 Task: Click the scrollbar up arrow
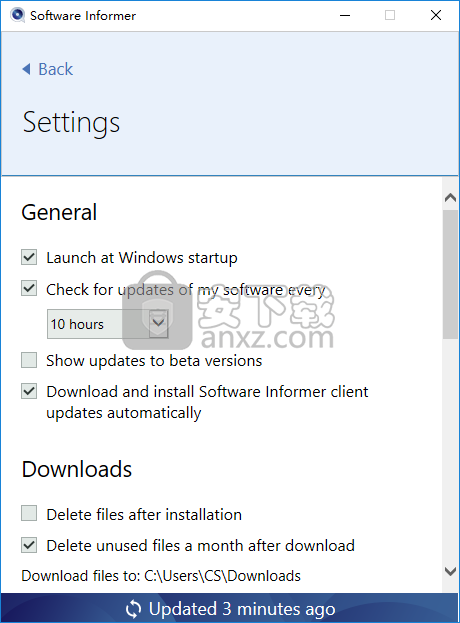tap(450, 197)
